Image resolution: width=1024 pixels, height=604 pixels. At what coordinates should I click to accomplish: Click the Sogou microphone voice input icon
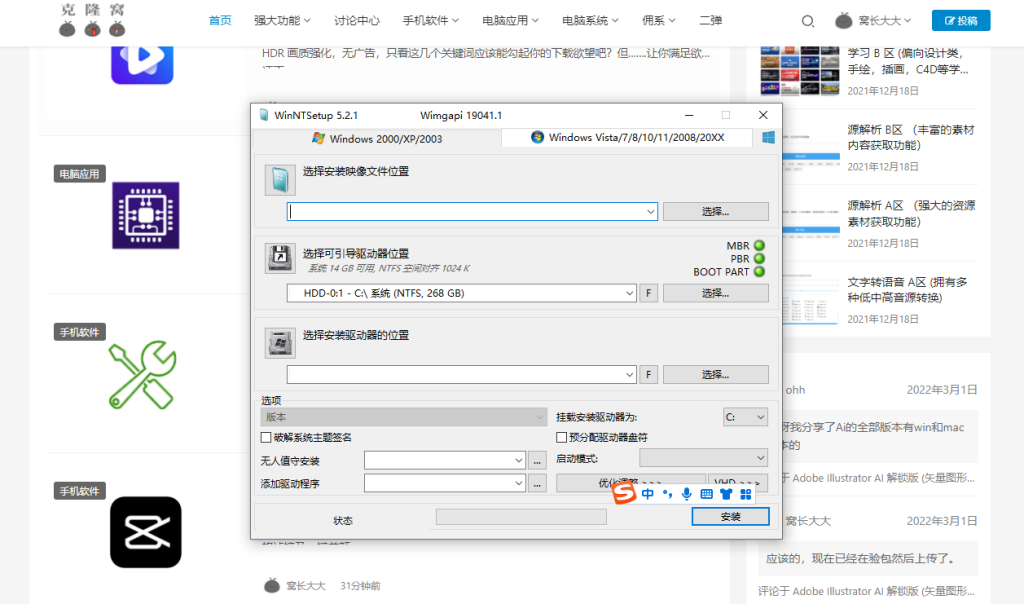pyautogui.click(x=686, y=494)
